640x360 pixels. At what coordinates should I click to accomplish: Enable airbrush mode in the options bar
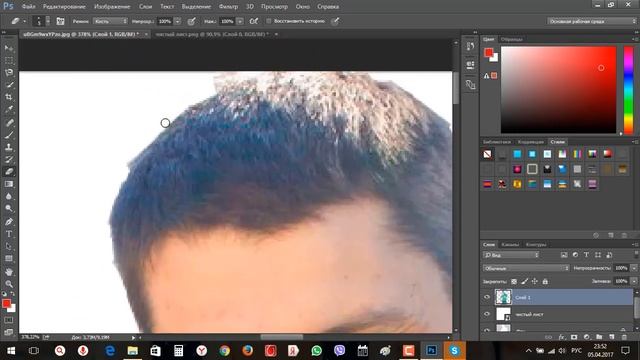click(x=253, y=21)
